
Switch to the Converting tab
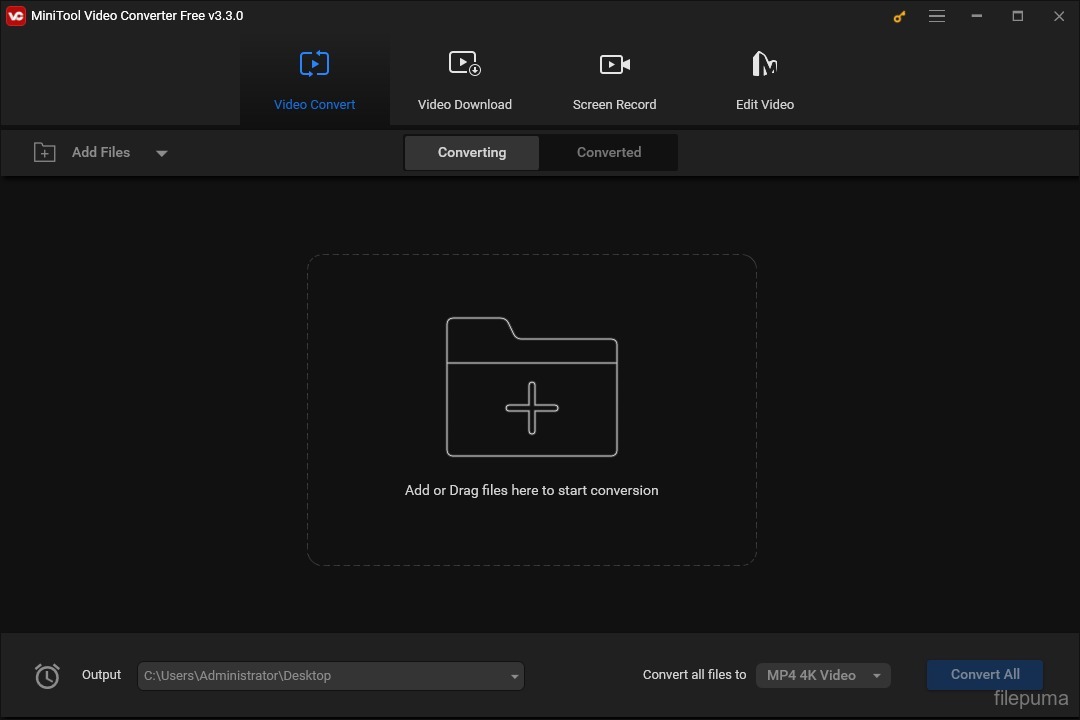pos(471,152)
